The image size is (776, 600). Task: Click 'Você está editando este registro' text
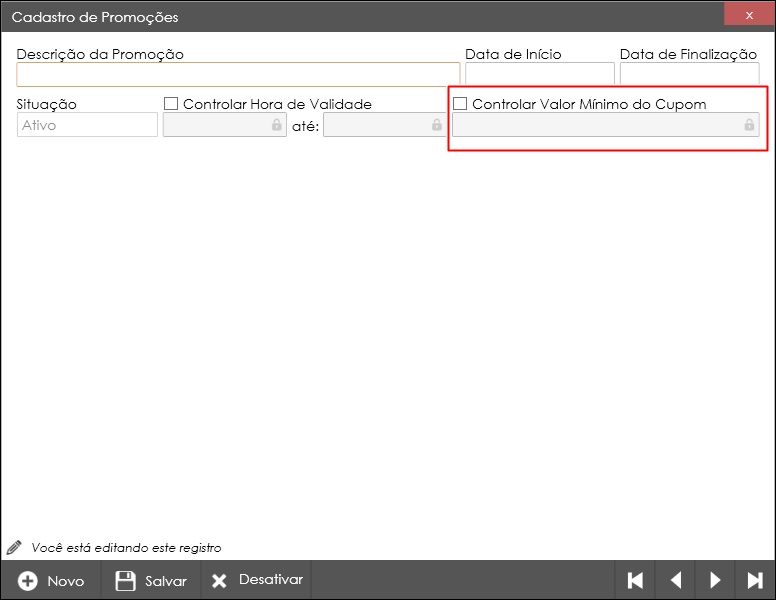tap(126, 548)
